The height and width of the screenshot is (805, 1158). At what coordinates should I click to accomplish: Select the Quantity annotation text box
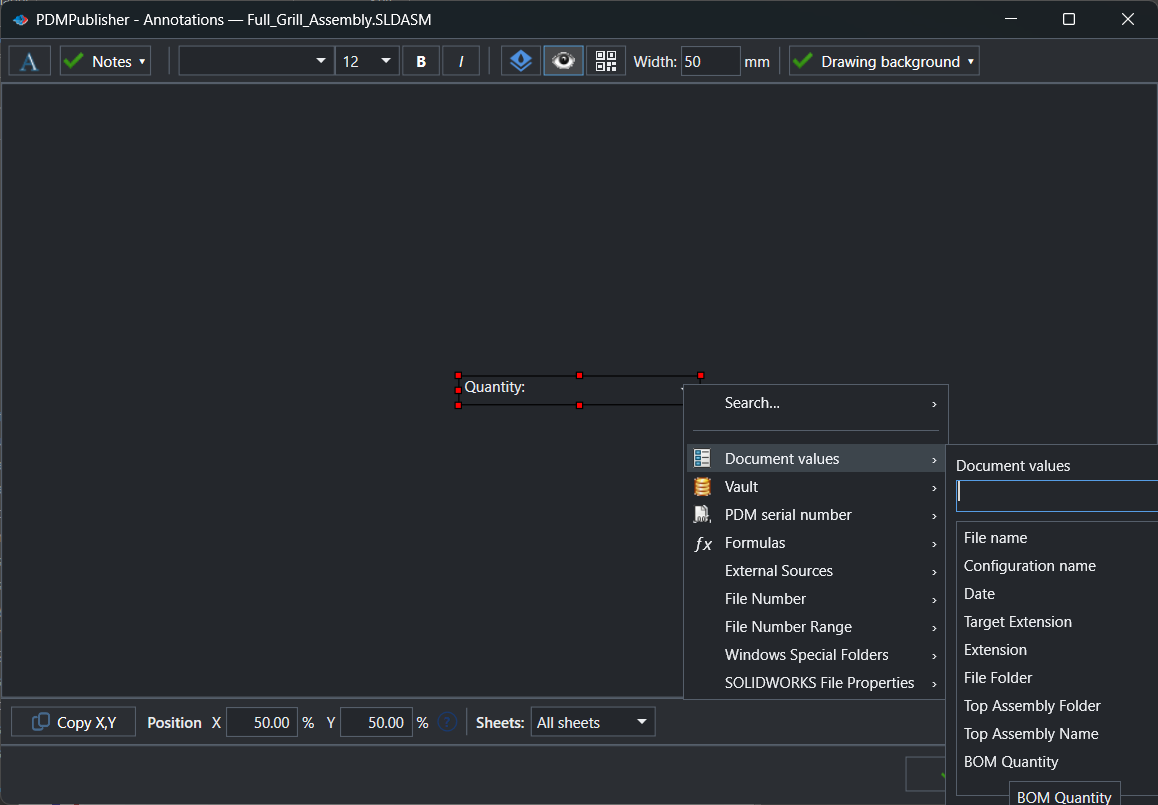pos(579,390)
